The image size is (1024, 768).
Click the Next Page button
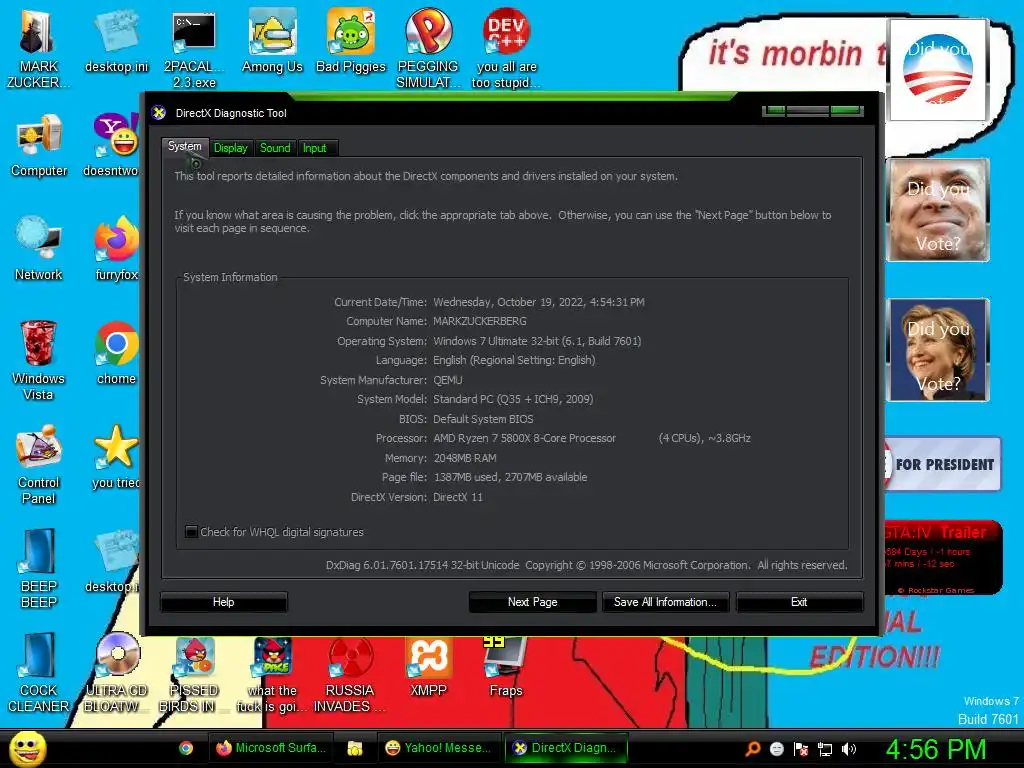click(x=532, y=602)
